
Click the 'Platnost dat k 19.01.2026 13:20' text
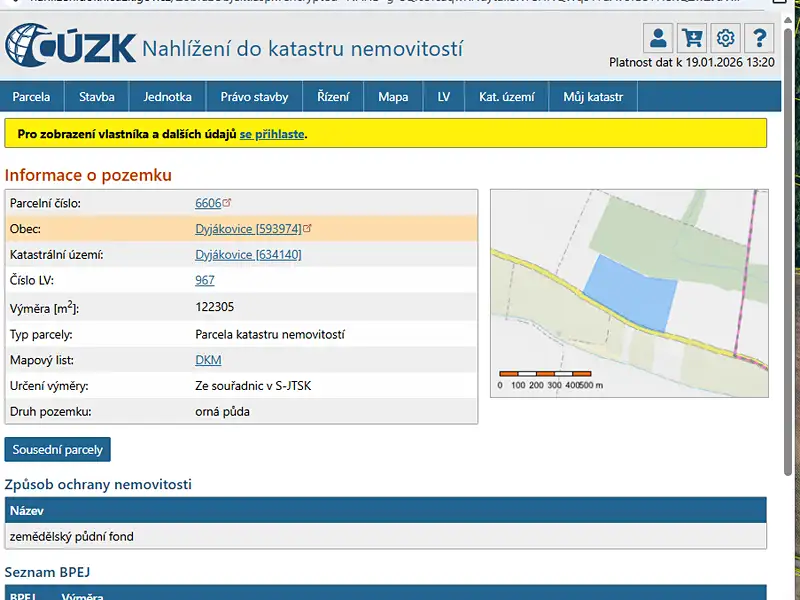(x=692, y=62)
